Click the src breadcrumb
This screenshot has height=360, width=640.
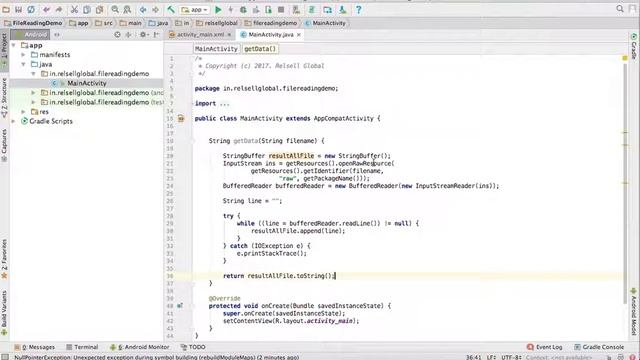(104, 23)
